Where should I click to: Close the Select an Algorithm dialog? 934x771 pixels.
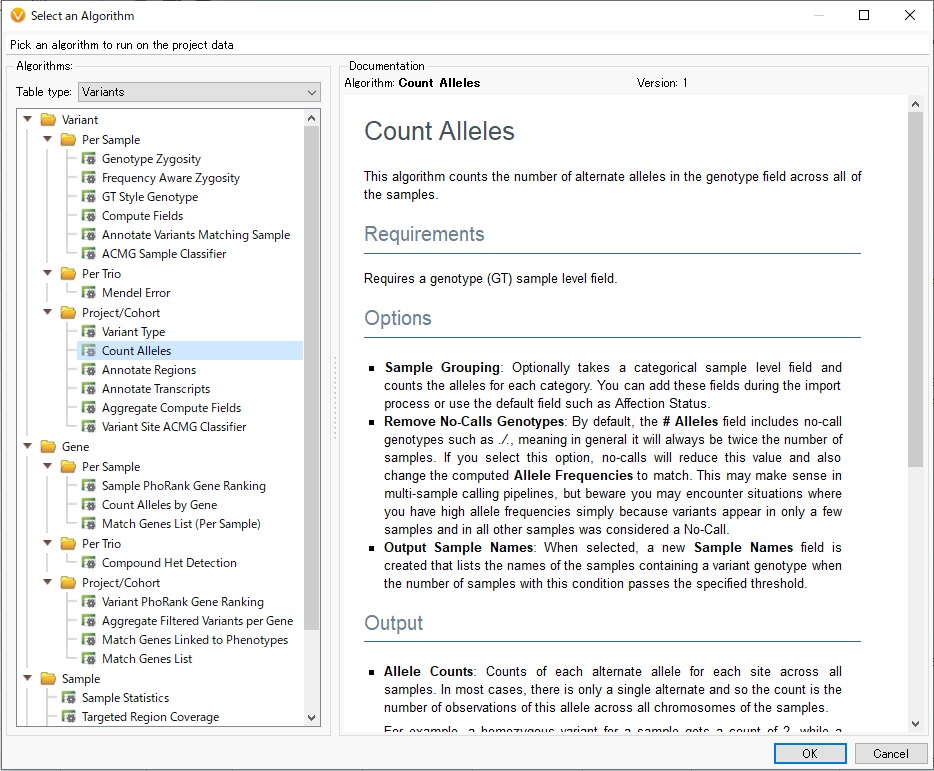[x=910, y=15]
